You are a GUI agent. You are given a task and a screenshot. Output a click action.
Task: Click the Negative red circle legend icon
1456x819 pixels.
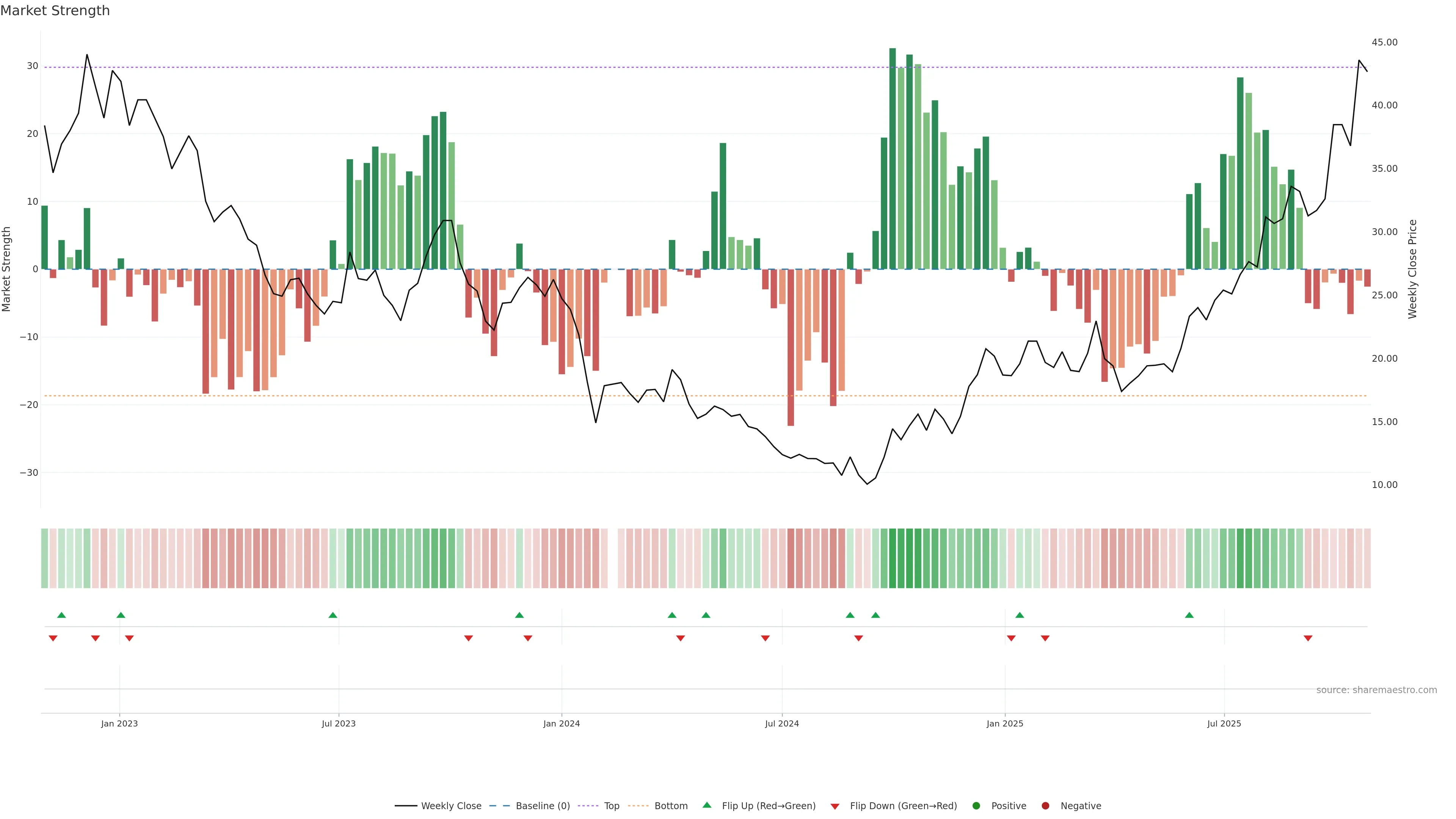coord(1045,806)
